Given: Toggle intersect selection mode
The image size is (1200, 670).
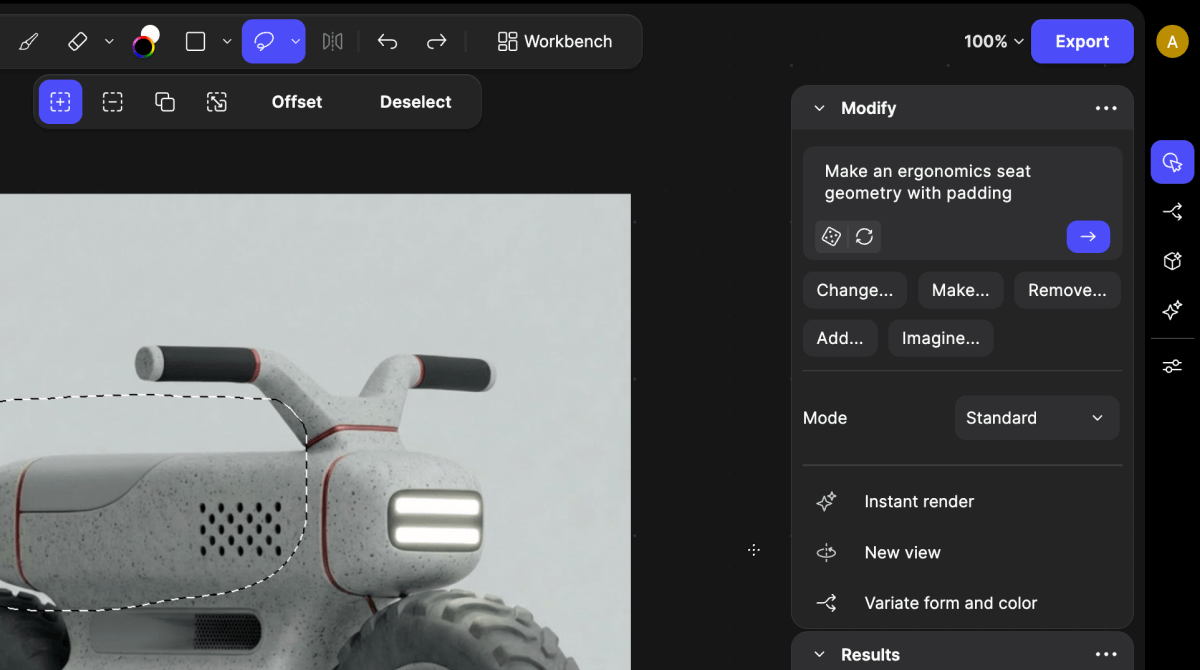Looking at the screenshot, I should tap(165, 102).
